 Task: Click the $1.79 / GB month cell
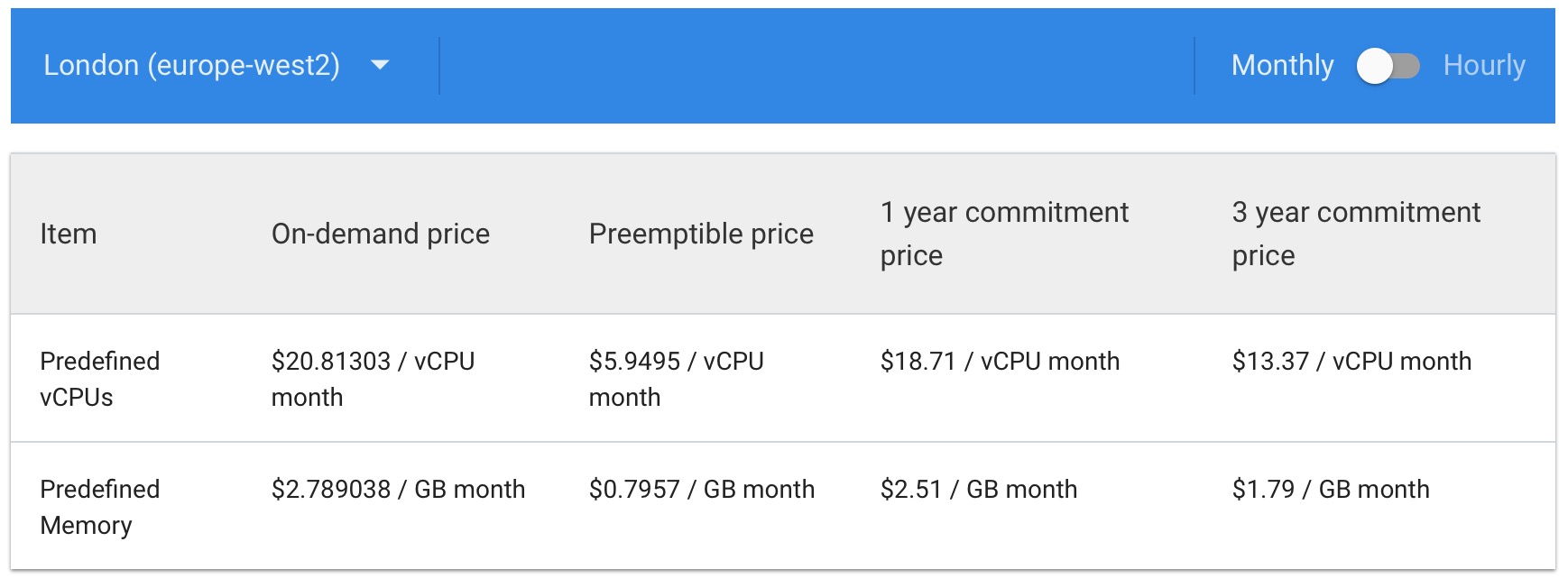1330,490
